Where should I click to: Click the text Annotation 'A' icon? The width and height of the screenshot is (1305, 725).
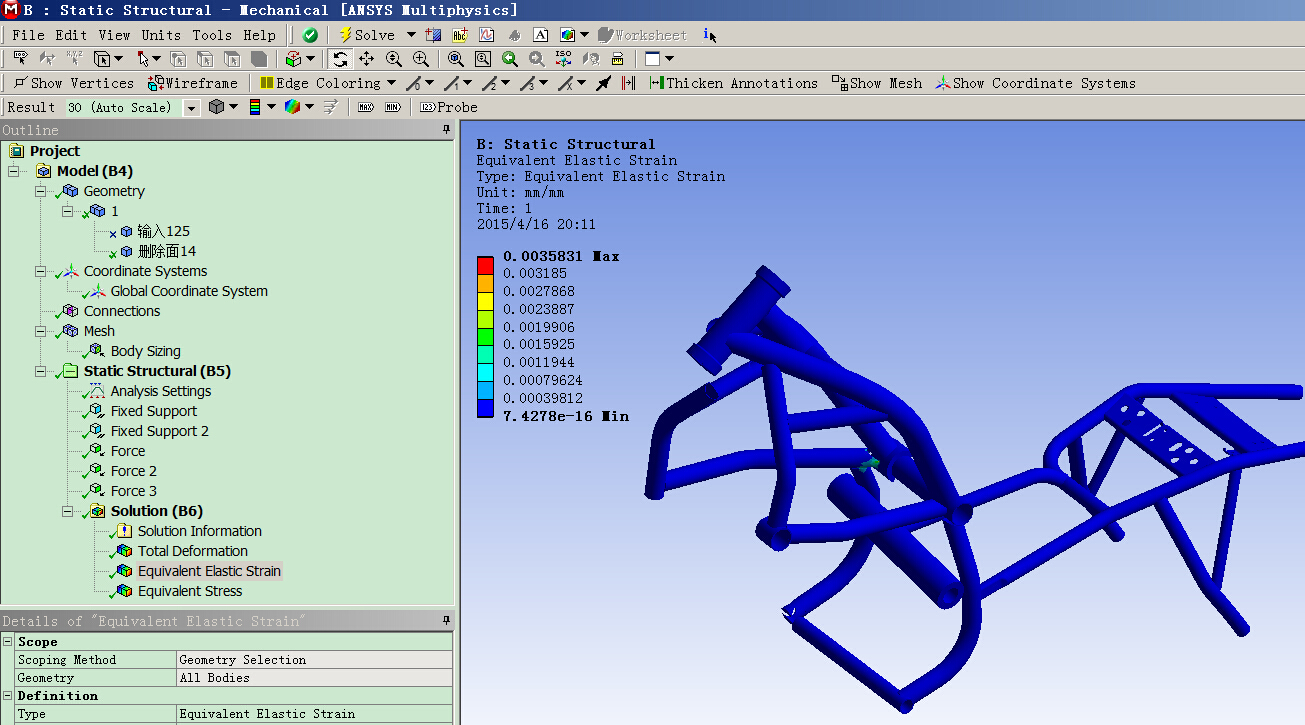pos(540,35)
